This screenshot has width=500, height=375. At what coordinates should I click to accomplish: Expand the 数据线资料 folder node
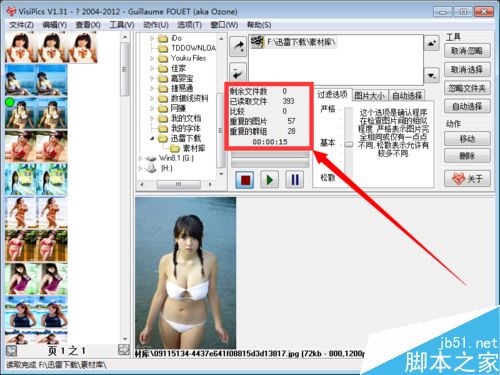152,98
